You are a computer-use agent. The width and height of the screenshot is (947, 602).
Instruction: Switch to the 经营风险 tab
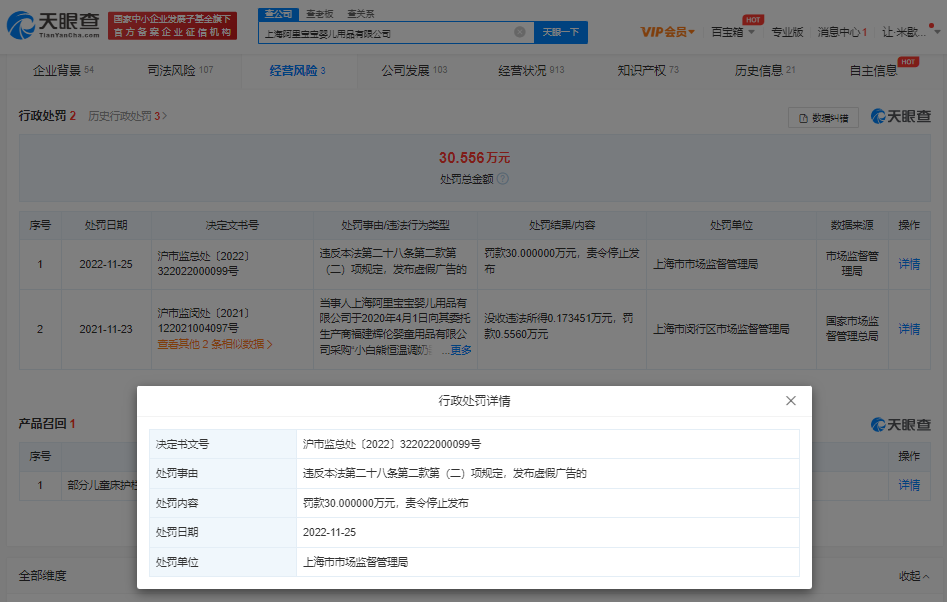(x=297, y=71)
